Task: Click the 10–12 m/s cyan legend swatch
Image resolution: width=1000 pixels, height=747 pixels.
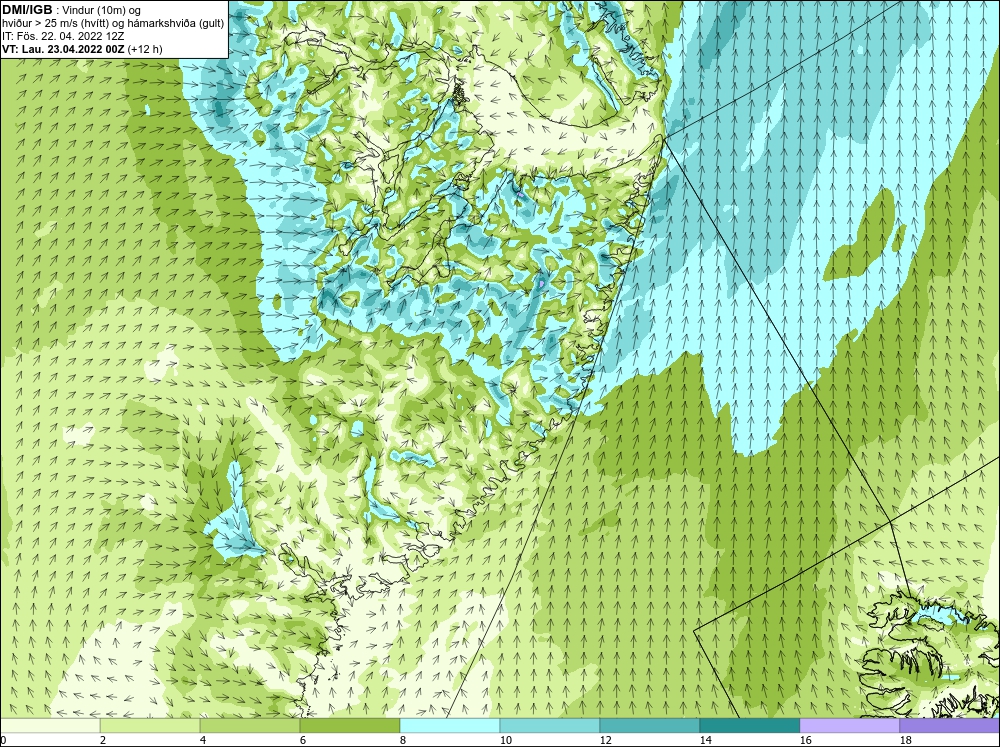Action: (550, 726)
